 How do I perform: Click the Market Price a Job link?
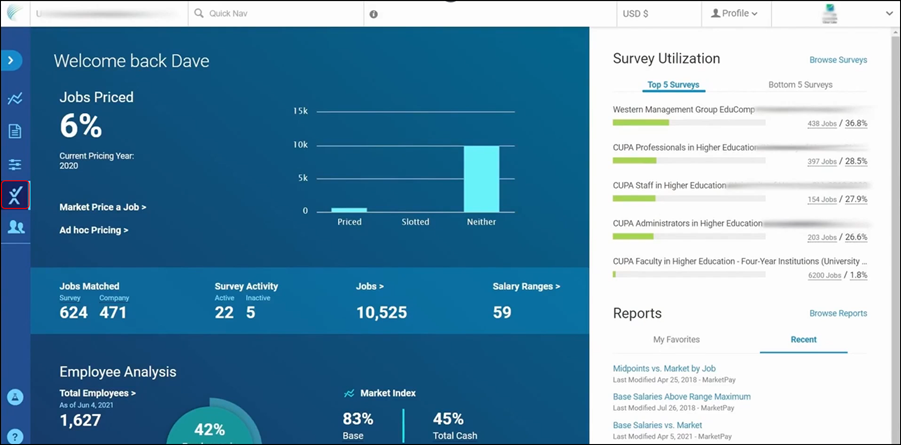click(102, 207)
